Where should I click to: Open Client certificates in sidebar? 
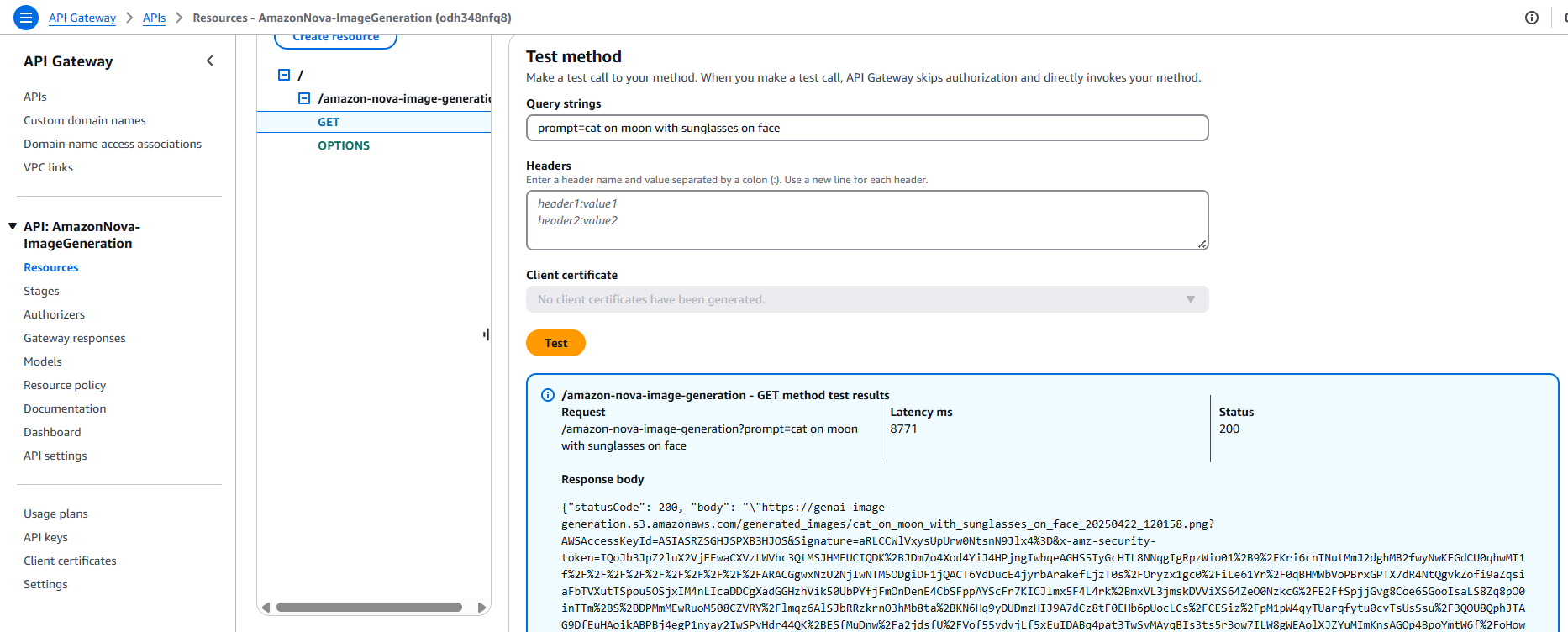[x=70, y=561]
